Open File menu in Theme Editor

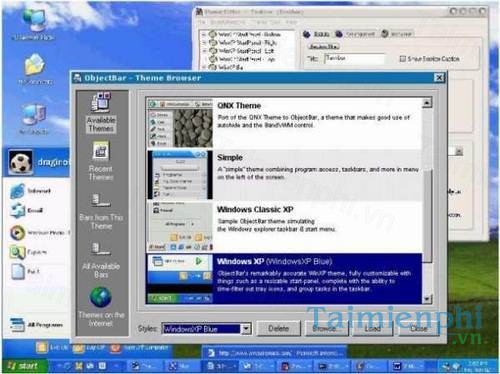(201, 22)
